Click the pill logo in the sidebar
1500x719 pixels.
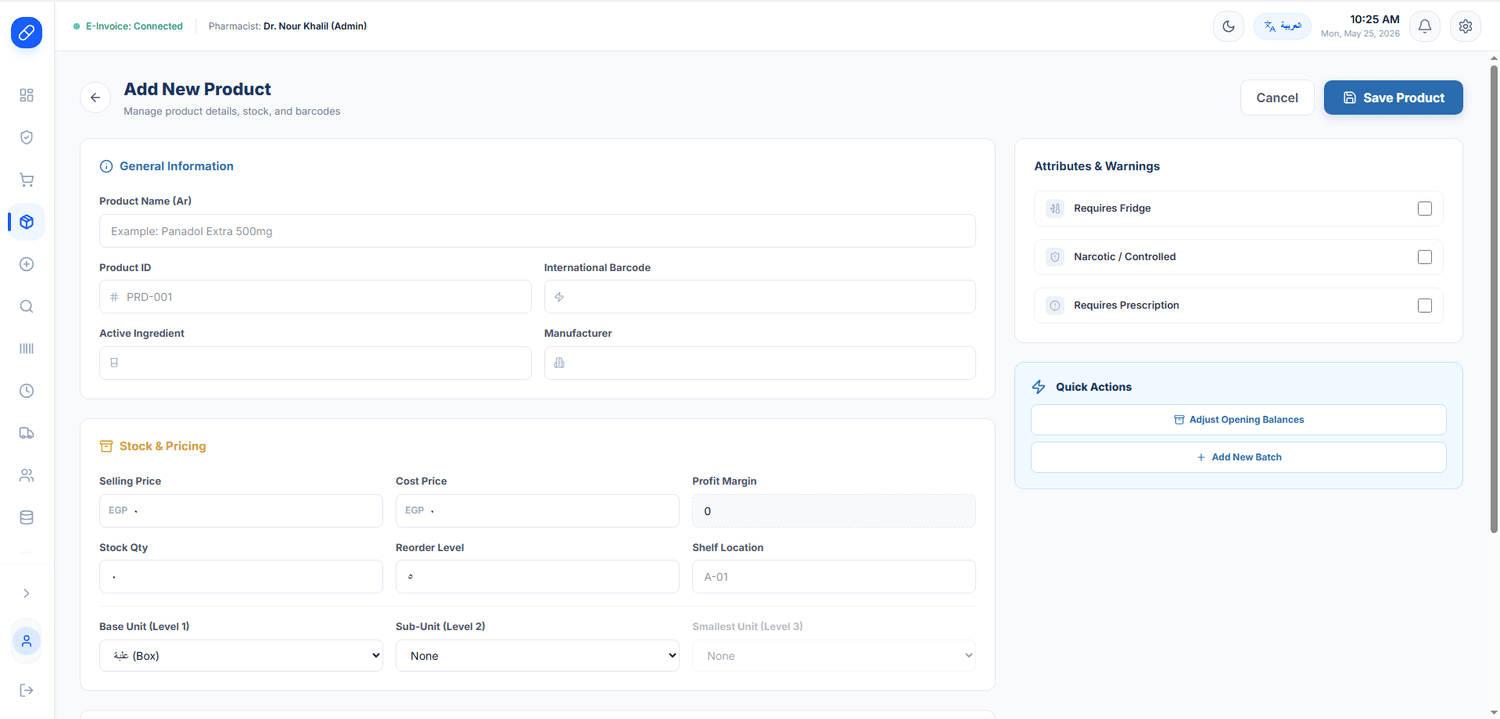click(27, 33)
